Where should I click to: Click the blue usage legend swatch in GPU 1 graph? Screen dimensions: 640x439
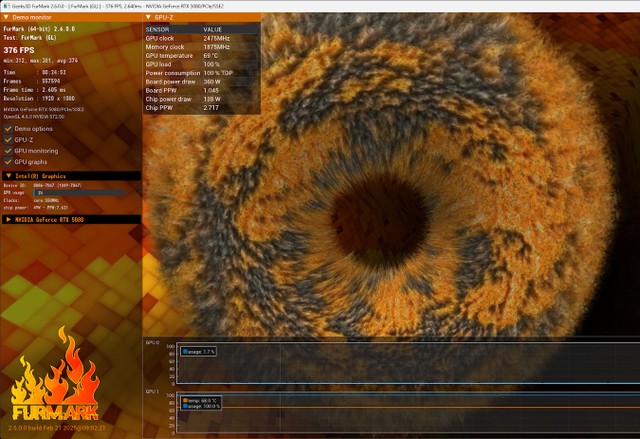point(185,406)
